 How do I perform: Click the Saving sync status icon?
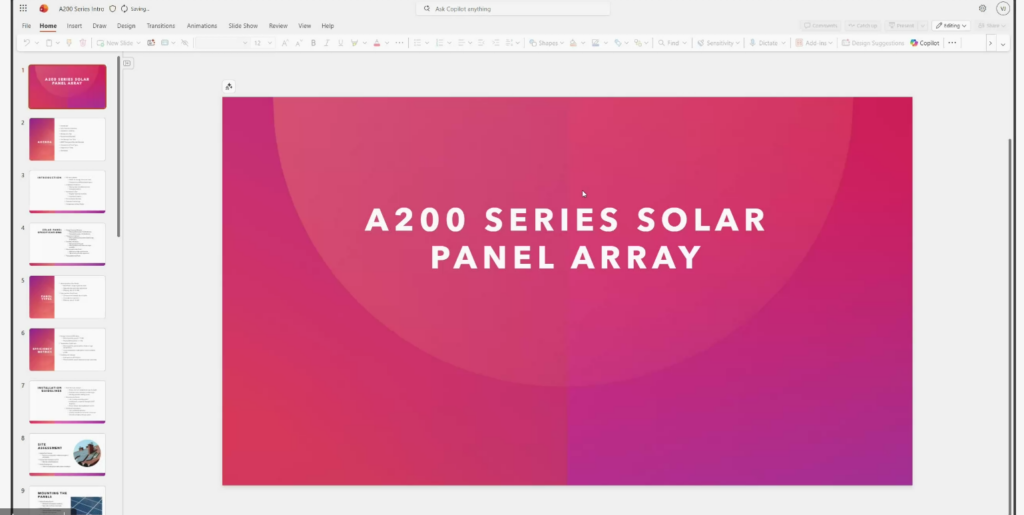coord(124,8)
